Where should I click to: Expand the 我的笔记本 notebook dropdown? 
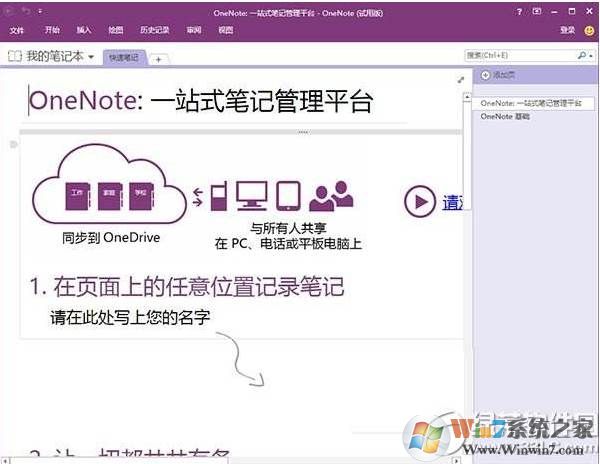point(91,57)
